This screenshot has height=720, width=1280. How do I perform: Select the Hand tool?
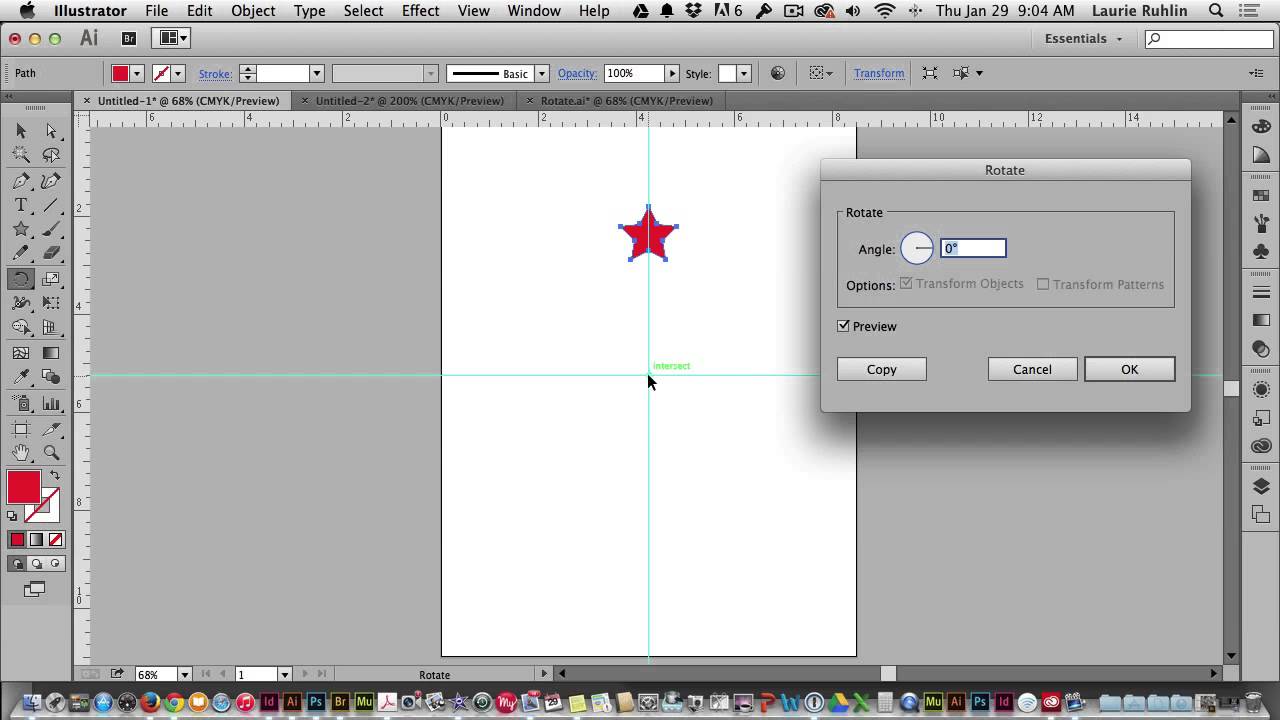pos(20,453)
